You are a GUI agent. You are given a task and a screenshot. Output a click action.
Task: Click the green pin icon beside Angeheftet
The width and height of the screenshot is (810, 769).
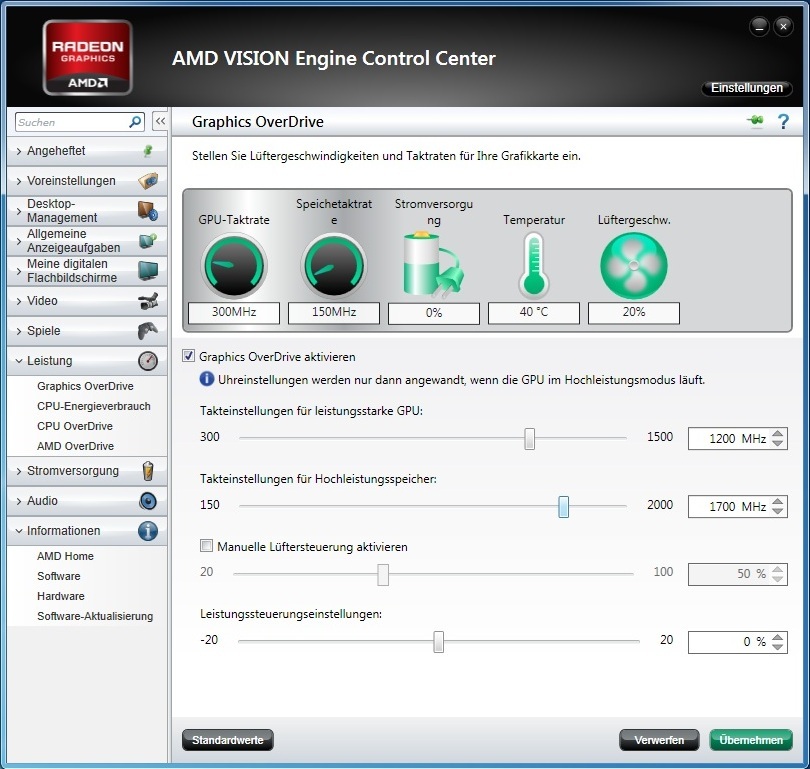pyautogui.click(x=148, y=151)
